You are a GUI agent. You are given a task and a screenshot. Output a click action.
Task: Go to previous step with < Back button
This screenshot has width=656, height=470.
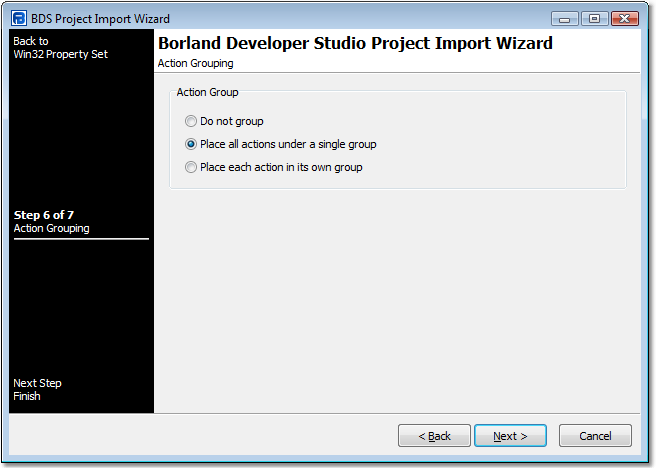tap(434, 436)
